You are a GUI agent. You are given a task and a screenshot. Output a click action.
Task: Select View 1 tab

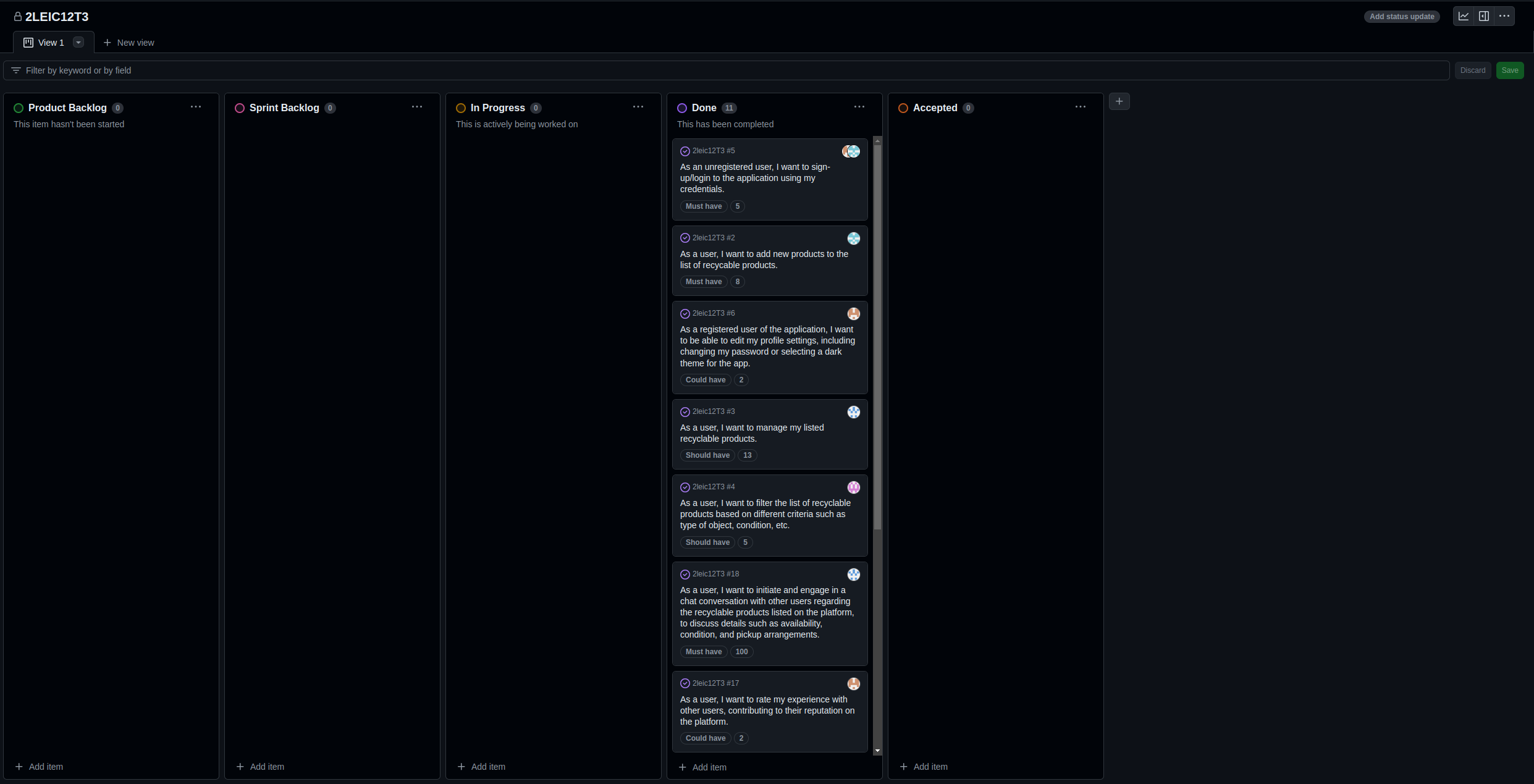pos(50,42)
